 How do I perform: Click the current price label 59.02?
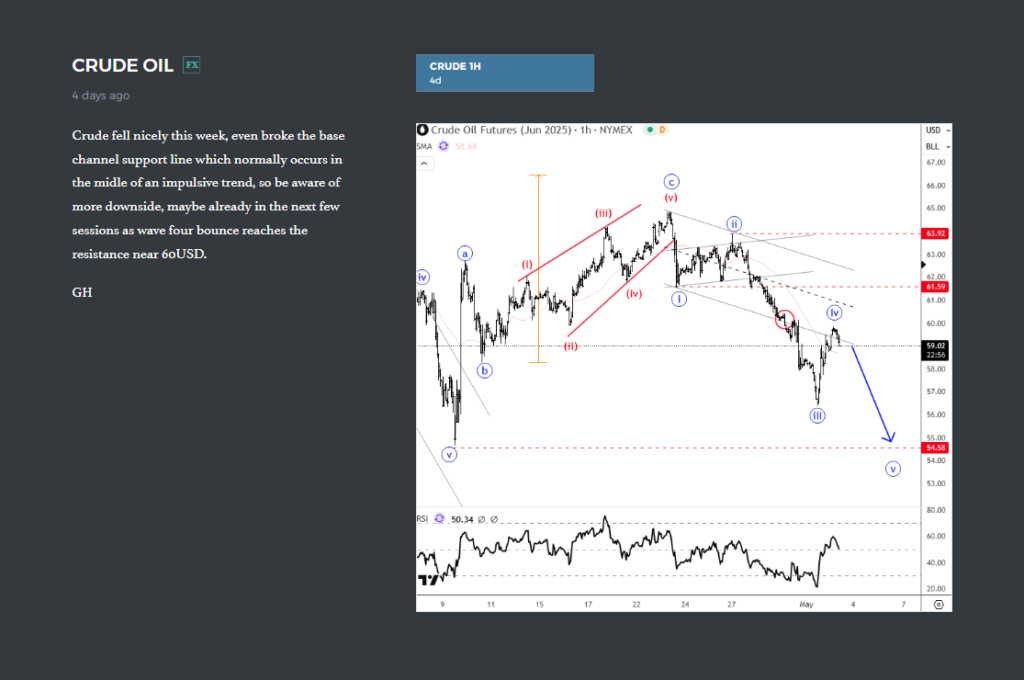pyautogui.click(x=935, y=350)
